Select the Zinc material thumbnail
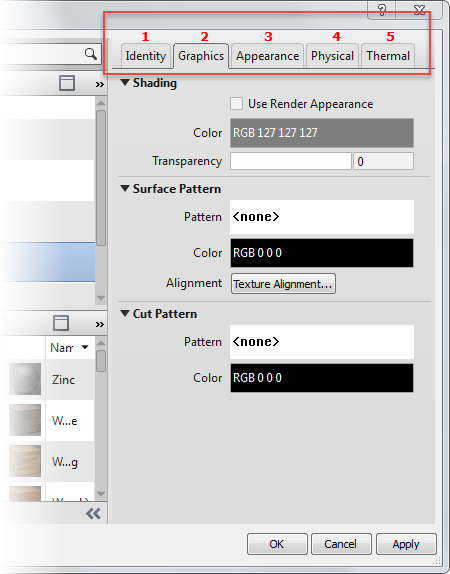450x574 pixels. (25, 379)
